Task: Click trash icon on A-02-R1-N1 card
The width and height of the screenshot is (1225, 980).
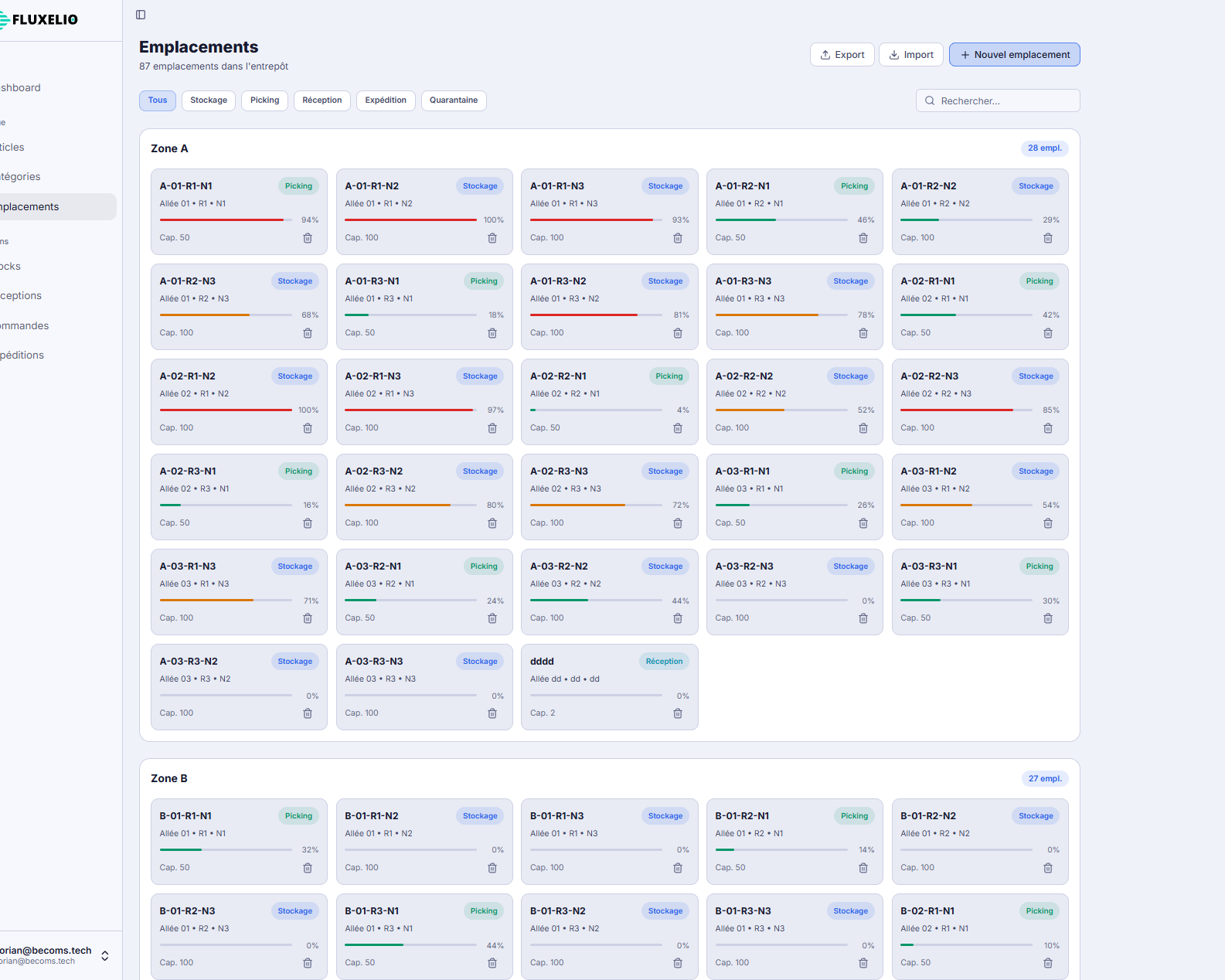Action: (1048, 333)
